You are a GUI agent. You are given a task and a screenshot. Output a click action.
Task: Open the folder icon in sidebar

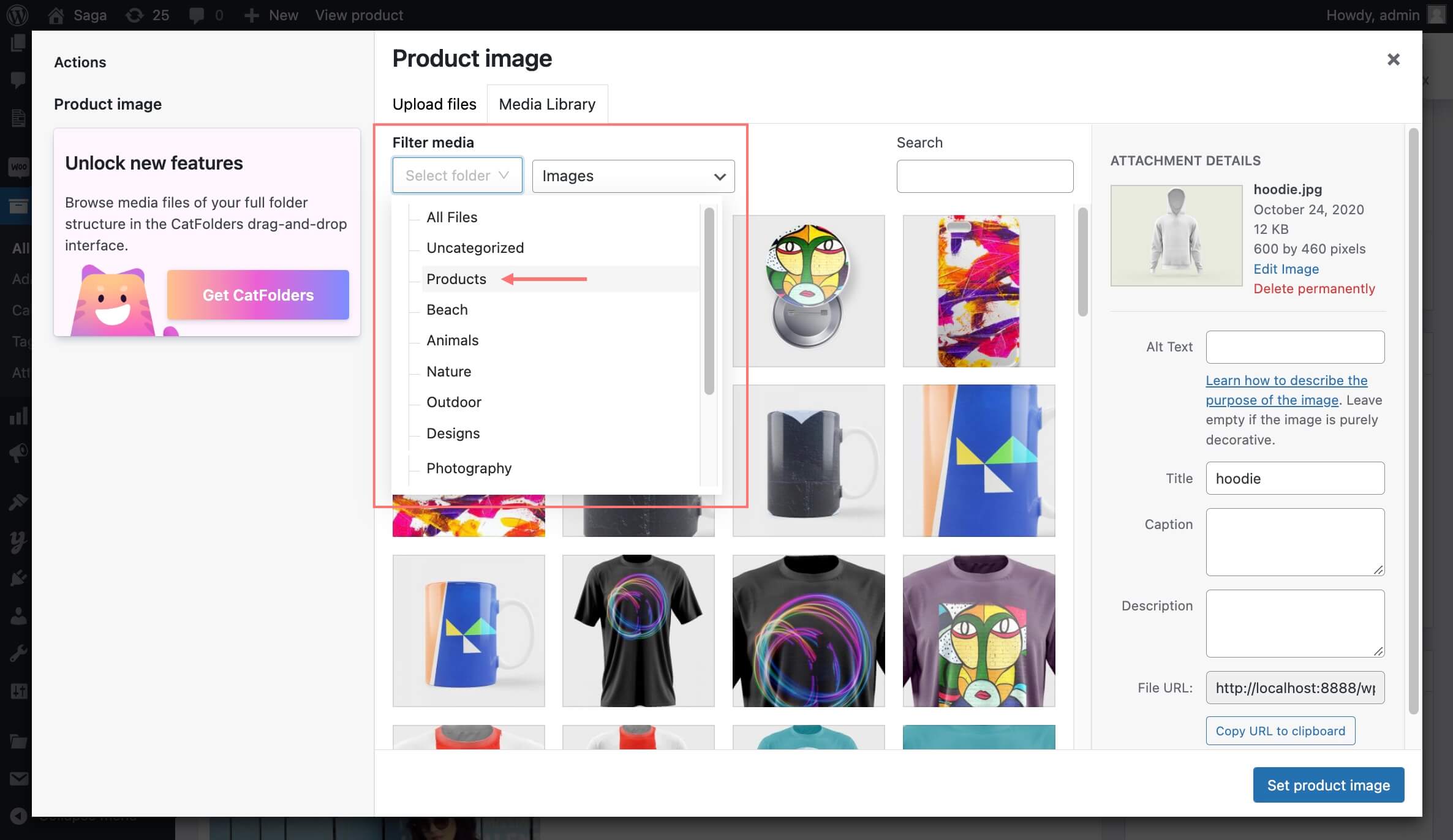click(18, 741)
